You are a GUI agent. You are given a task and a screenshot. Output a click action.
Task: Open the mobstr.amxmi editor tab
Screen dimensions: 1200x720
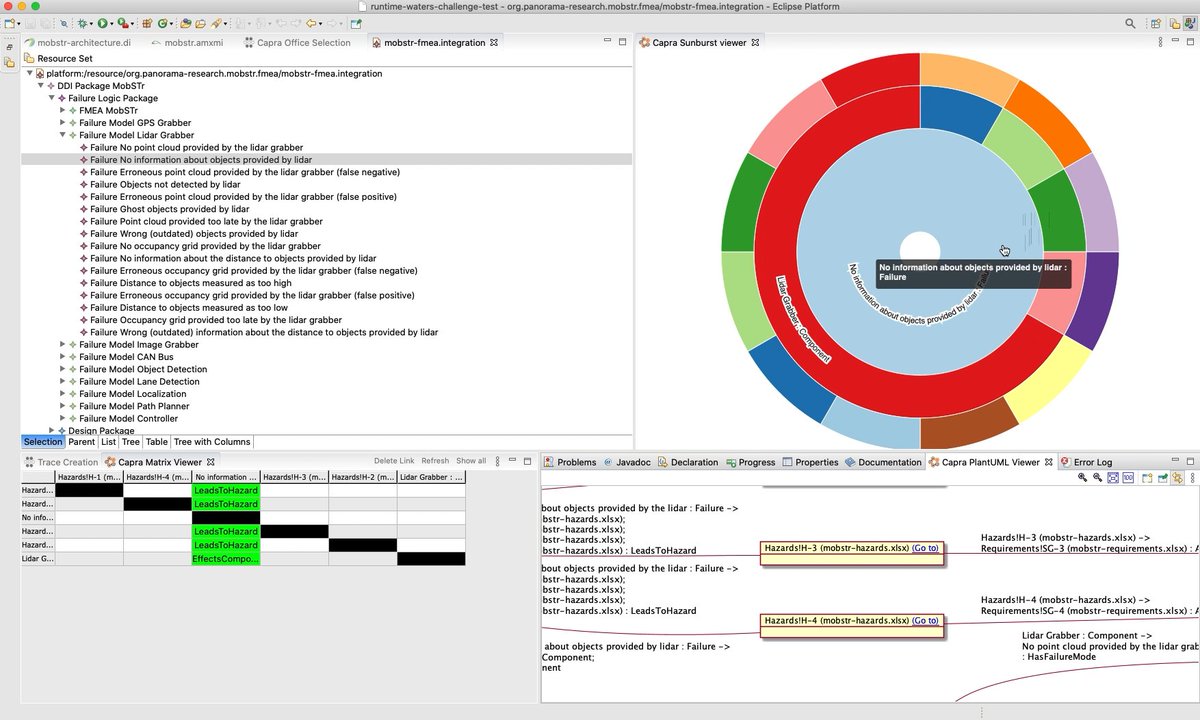[x=188, y=43]
